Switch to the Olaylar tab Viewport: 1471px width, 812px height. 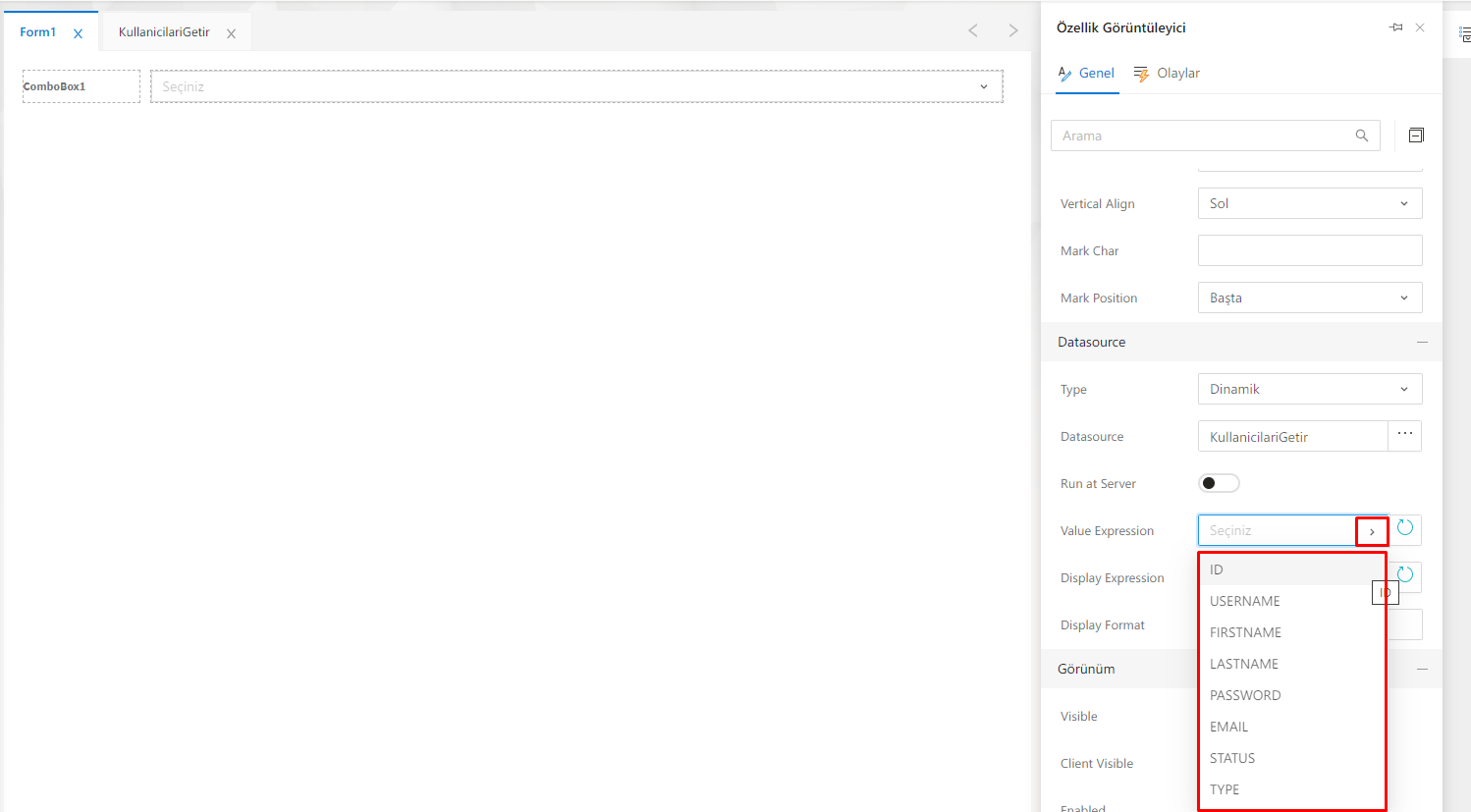pos(1168,74)
